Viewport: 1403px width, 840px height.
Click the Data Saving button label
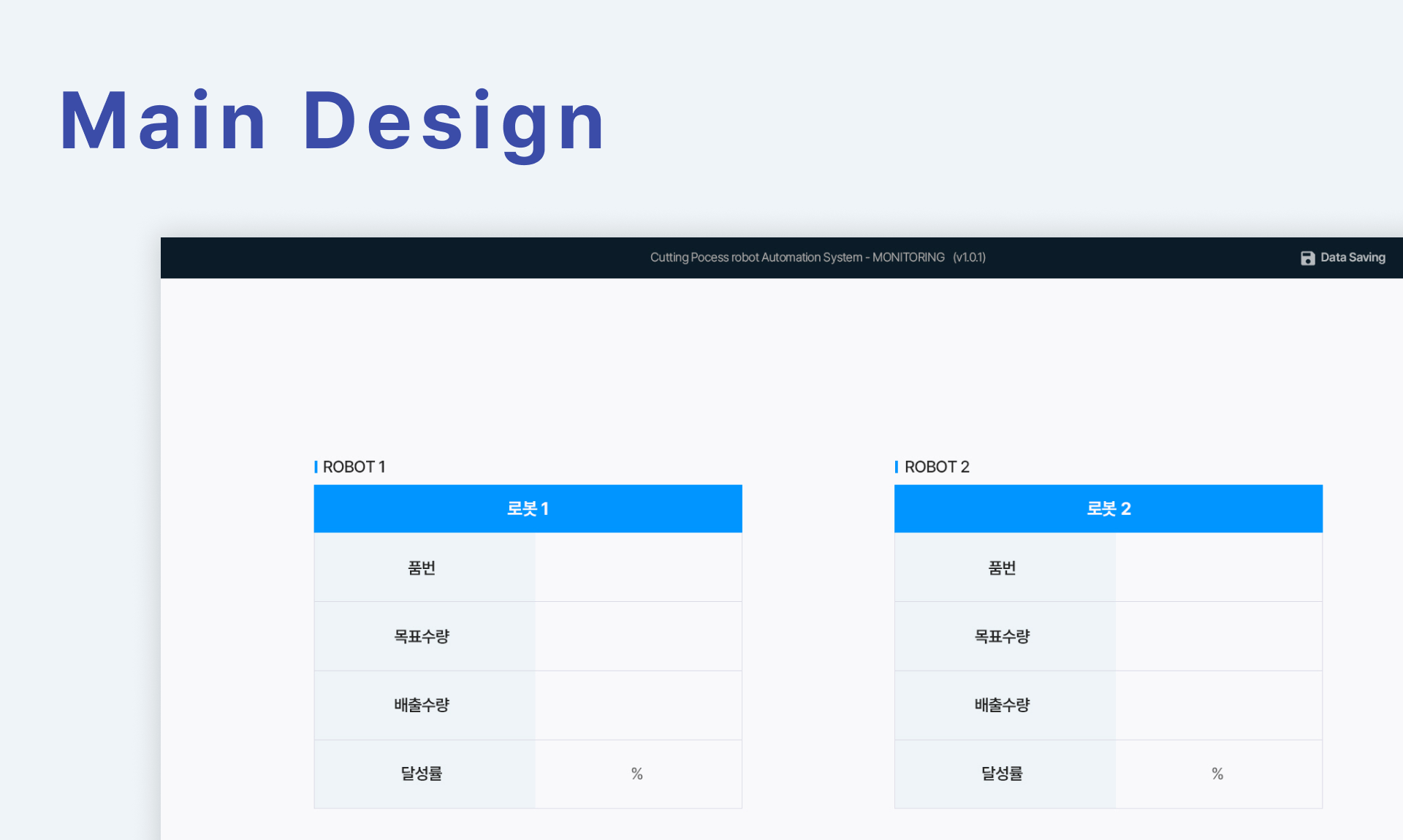[1353, 257]
